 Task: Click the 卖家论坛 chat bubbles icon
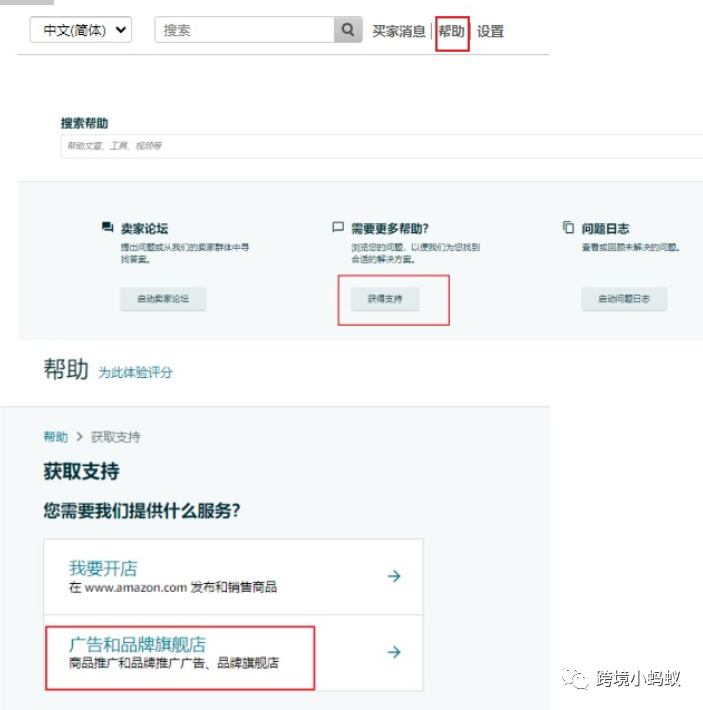pyautogui.click(x=107, y=226)
